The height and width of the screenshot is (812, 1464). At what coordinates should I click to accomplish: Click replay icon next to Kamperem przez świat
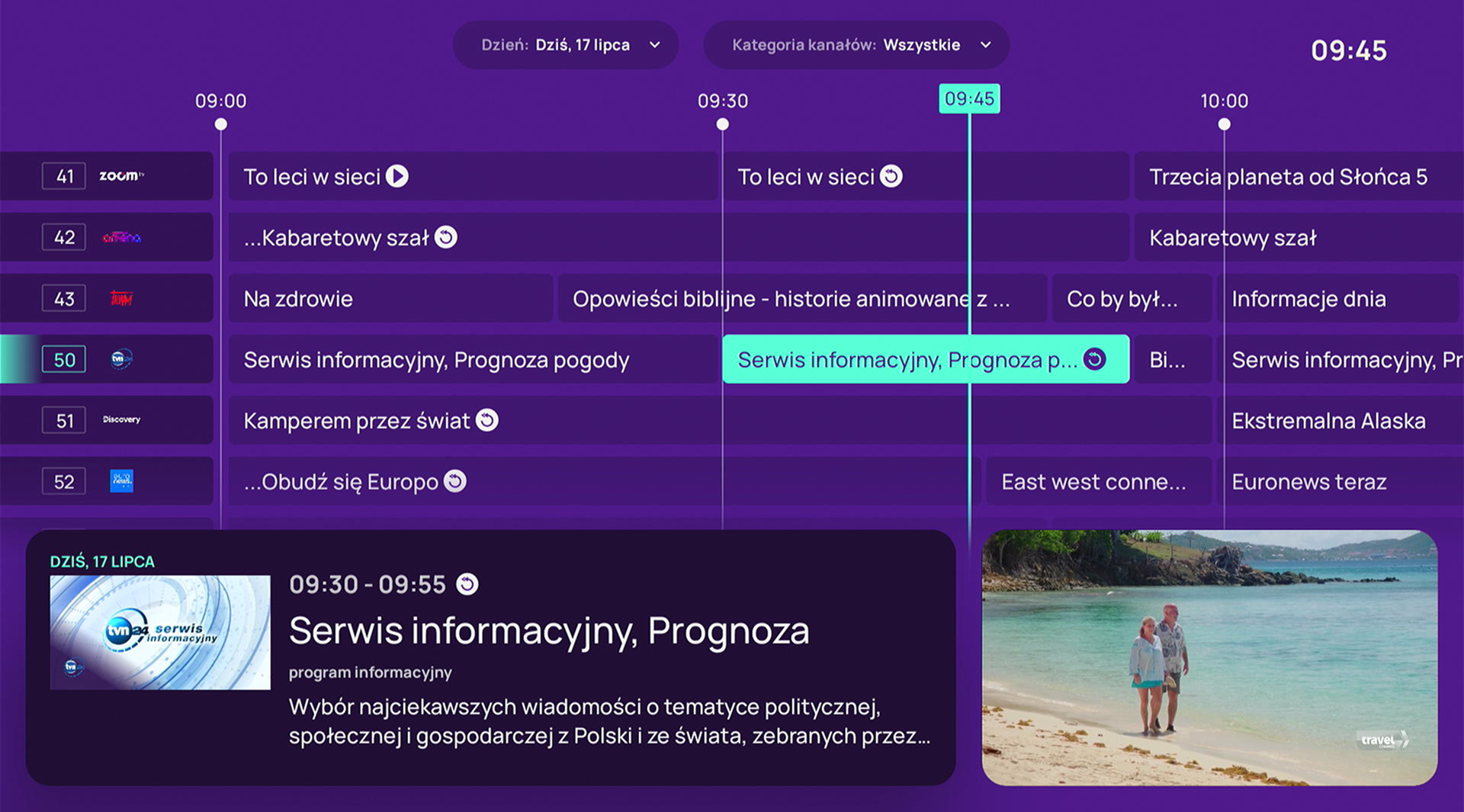pos(487,420)
